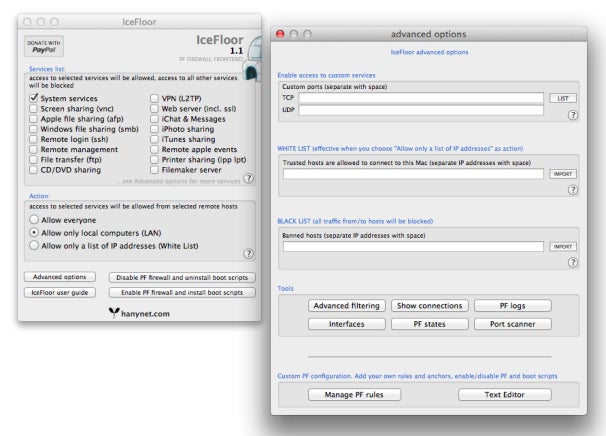Image resolution: width=606 pixels, height=436 pixels.
Task: Select Allow only a list of IP addresses
Action: [34, 245]
